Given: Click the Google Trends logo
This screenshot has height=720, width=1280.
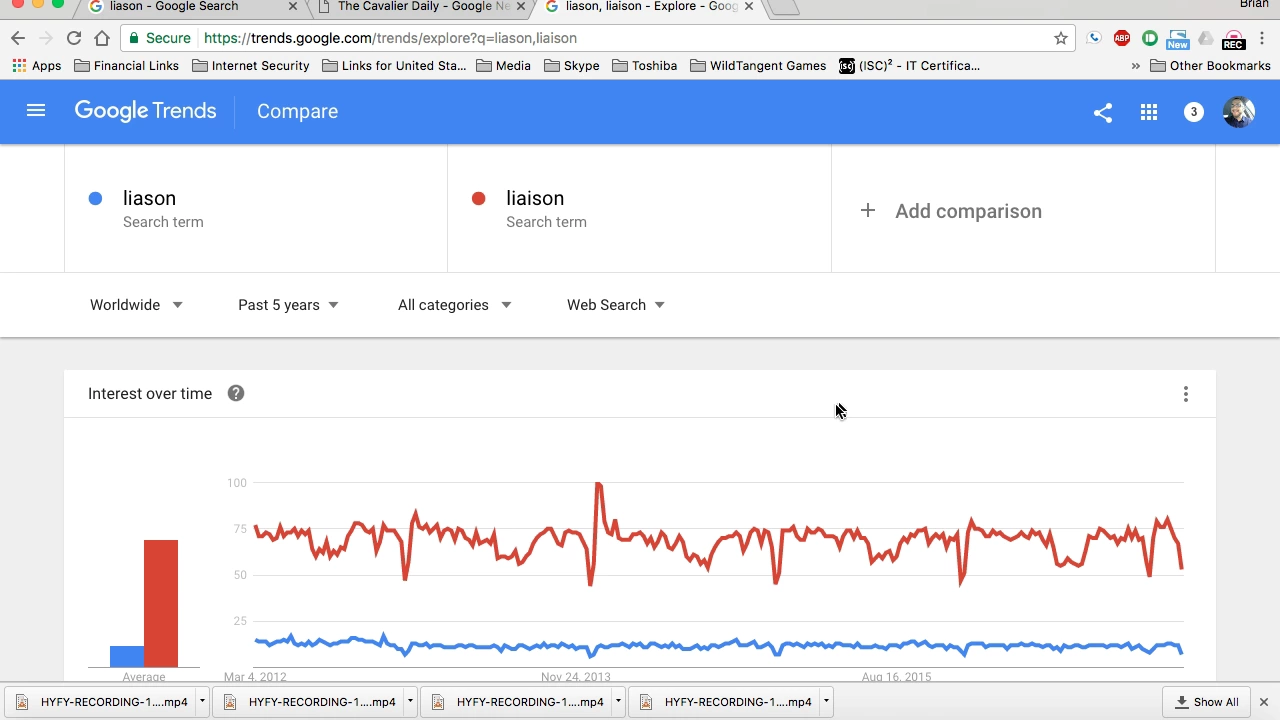Looking at the screenshot, I should pyautogui.click(x=145, y=111).
